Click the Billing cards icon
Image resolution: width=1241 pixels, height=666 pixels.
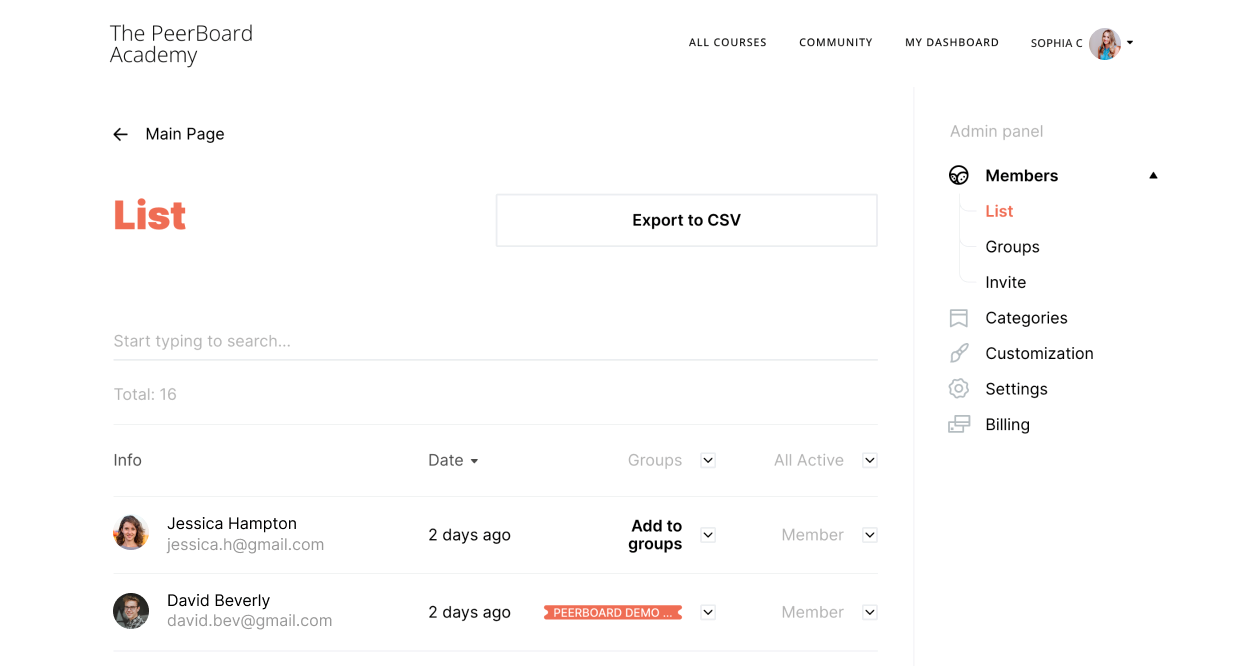959,424
